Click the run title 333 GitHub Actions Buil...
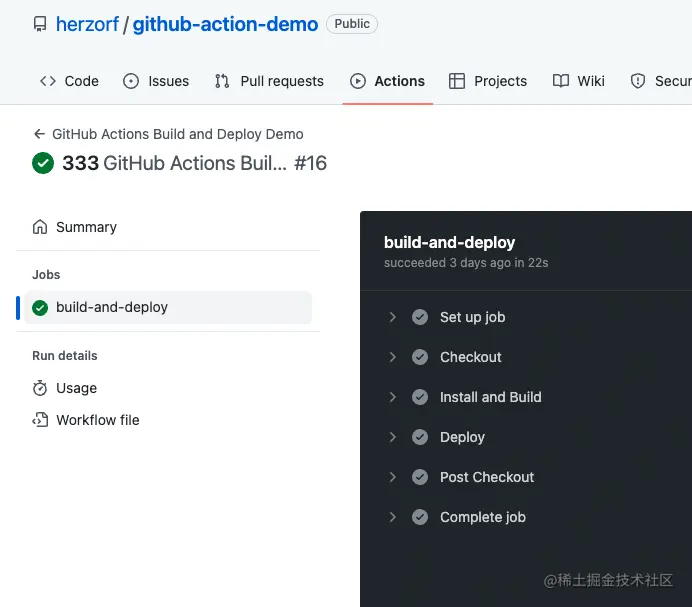The height and width of the screenshot is (607, 692). click(174, 163)
